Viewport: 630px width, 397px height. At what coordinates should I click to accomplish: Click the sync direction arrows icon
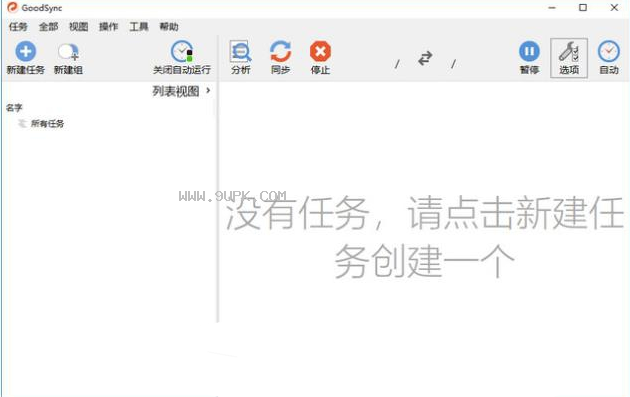coord(425,58)
